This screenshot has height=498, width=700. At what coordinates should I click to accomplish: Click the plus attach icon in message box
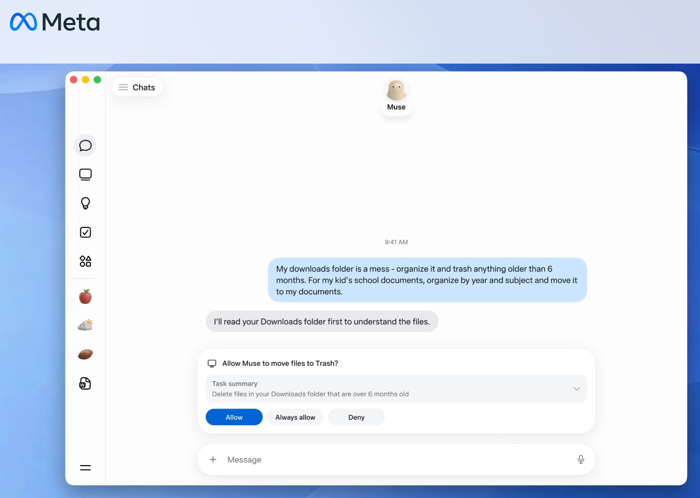213,459
